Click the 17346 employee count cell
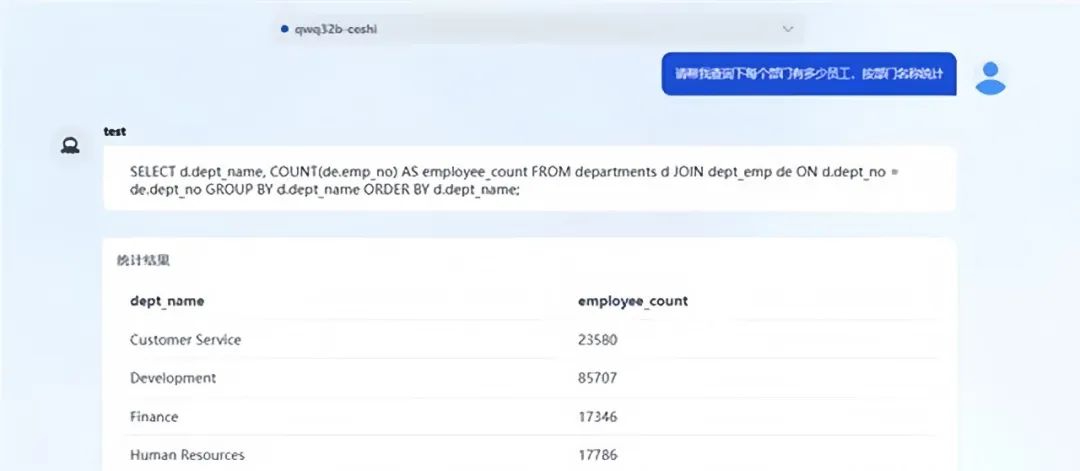The width and height of the screenshot is (1080, 471). click(x=597, y=416)
